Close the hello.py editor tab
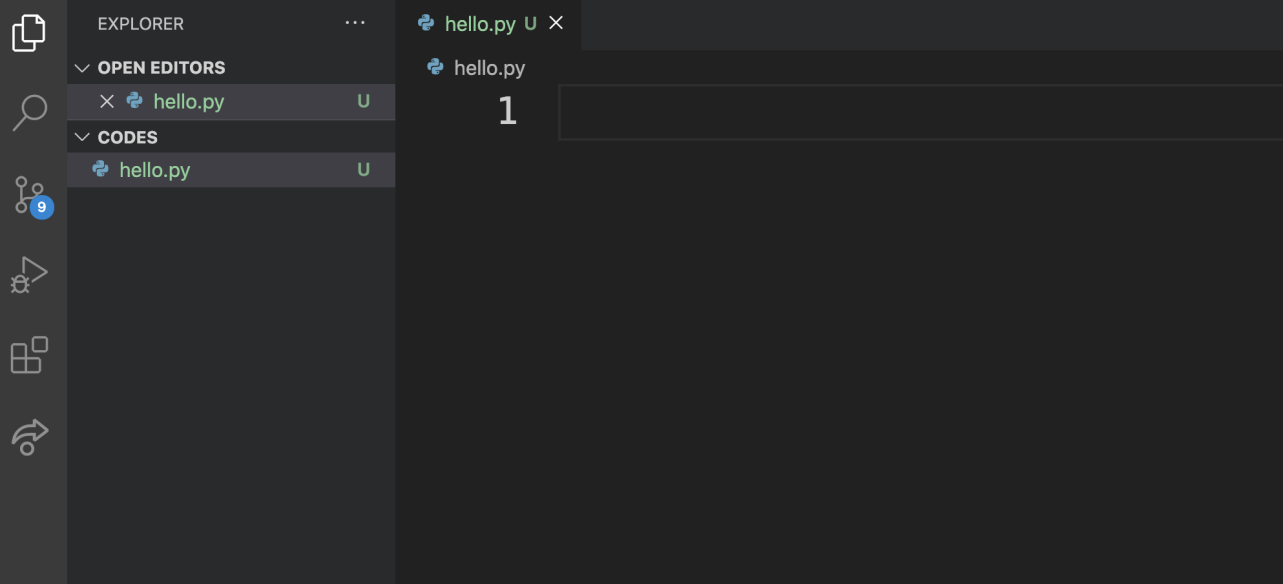The width and height of the screenshot is (1283, 584). pyautogui.click(x=557, y=23)
